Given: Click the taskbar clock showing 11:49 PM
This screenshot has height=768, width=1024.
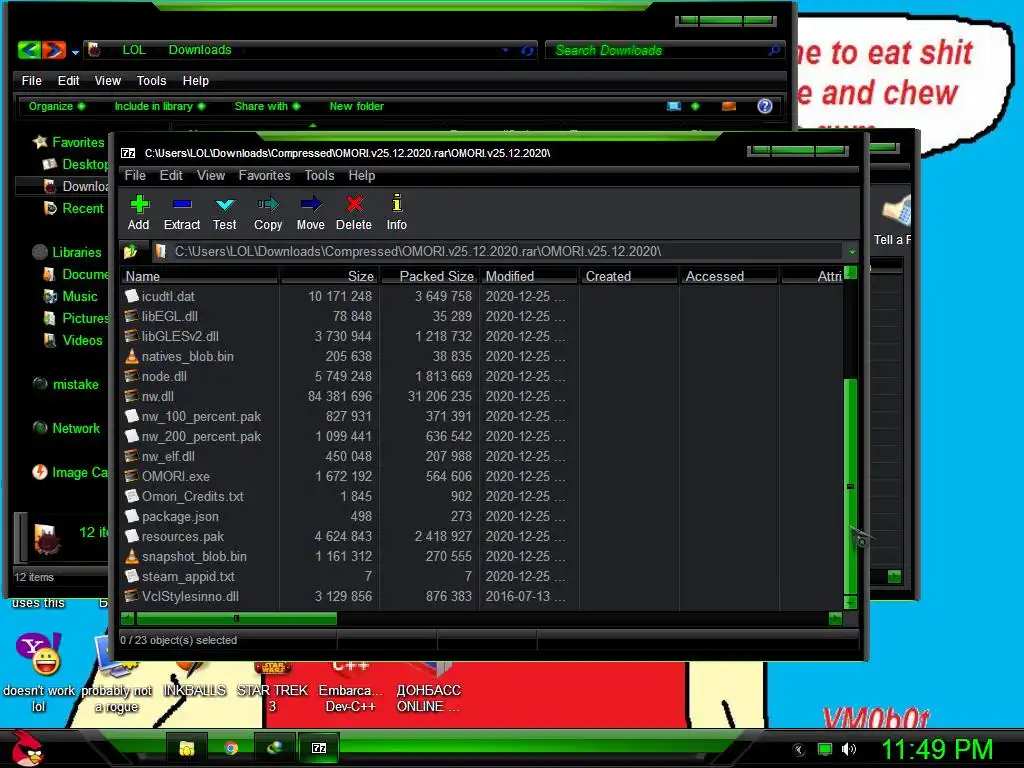Looking at the screenshot, I should tap(937, 749).
